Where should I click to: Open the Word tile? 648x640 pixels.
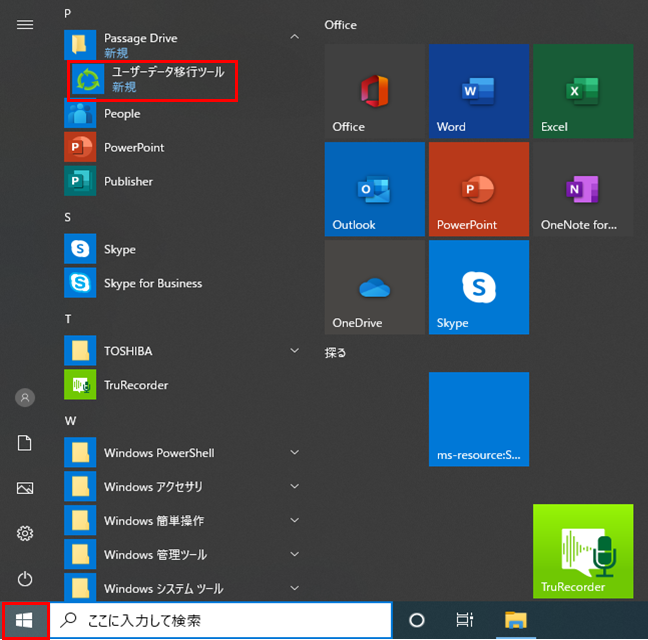point(479,91)
